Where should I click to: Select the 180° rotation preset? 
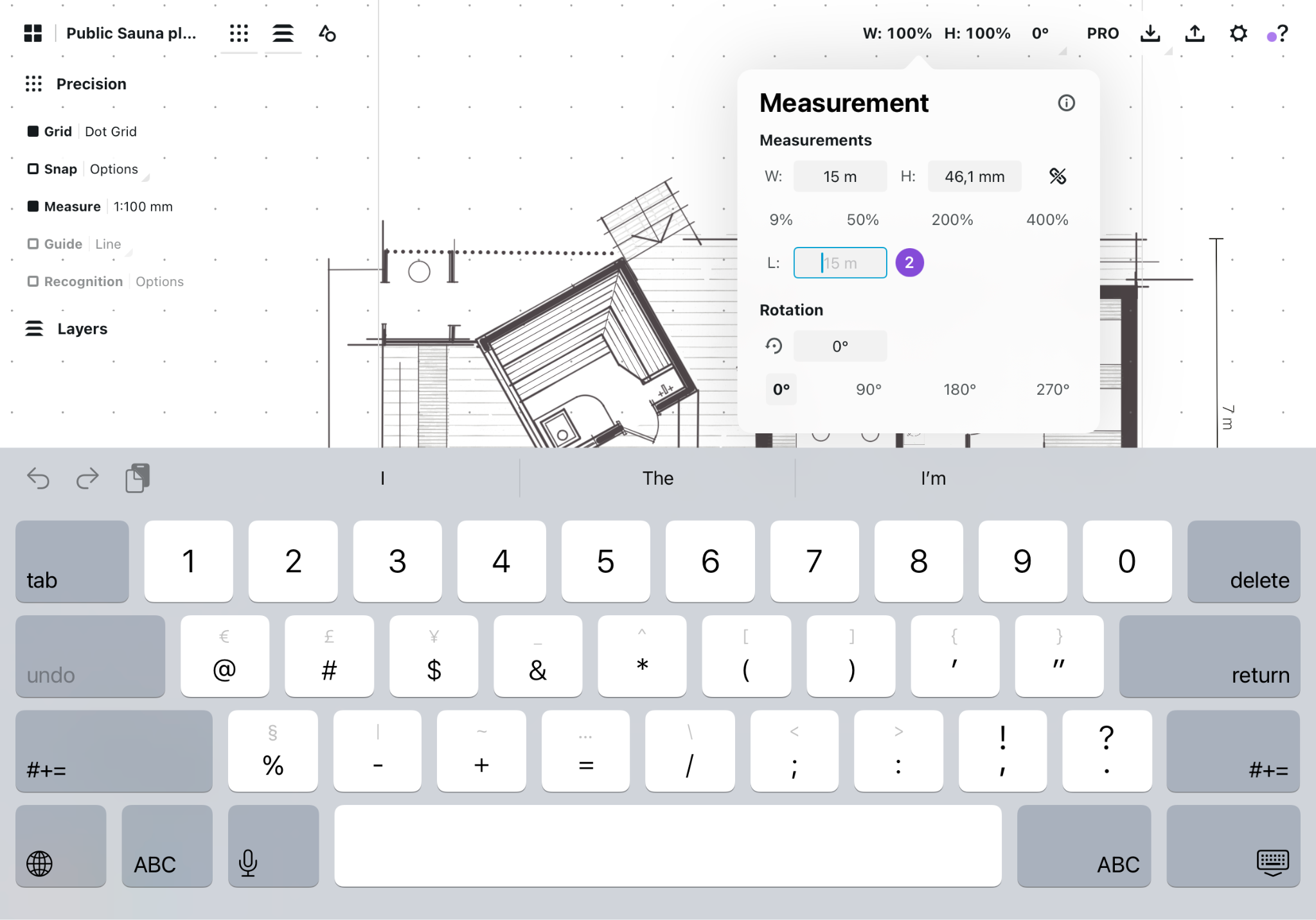[959, 390]
